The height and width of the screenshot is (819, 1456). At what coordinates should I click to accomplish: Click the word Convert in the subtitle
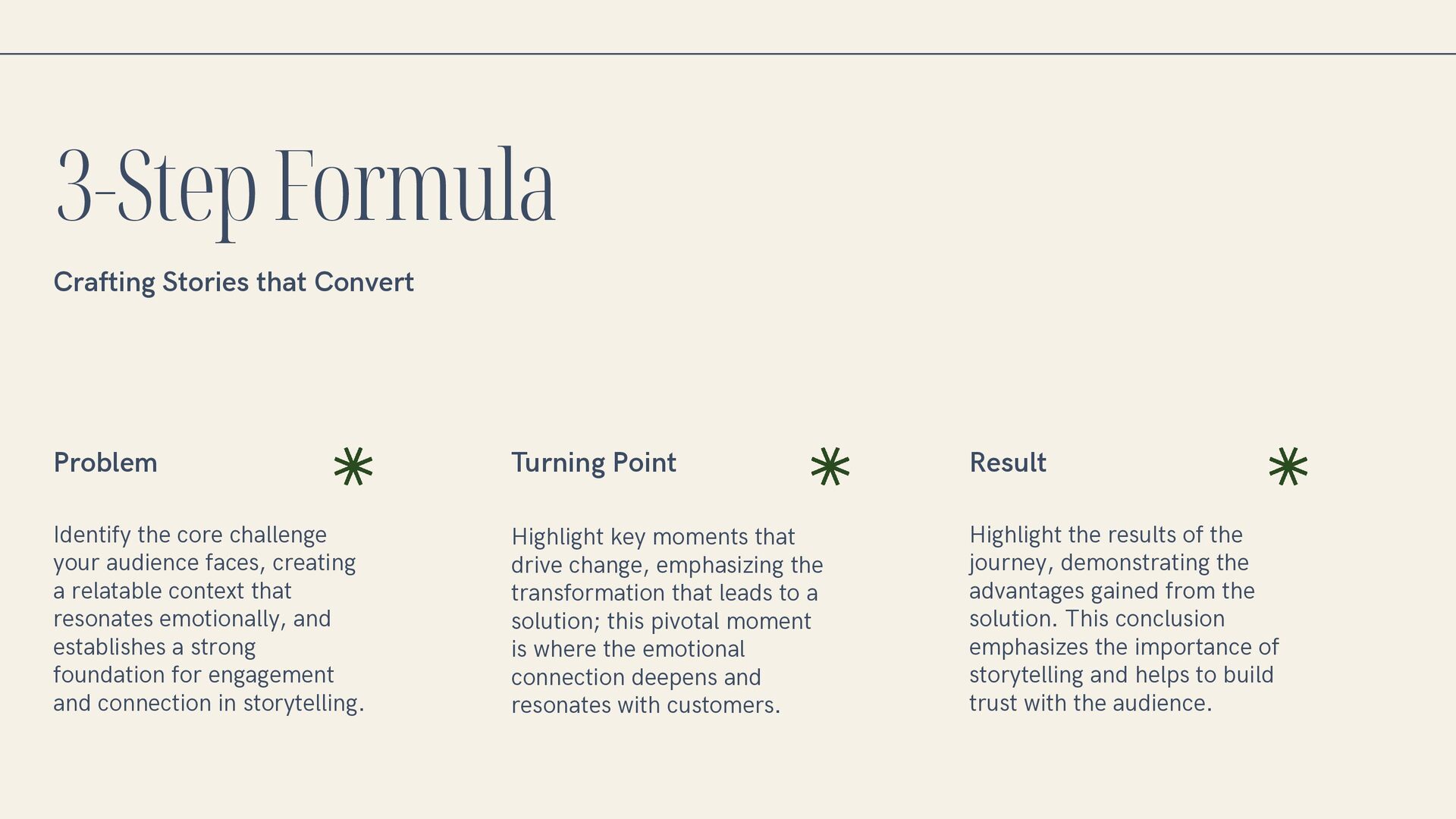364,282
